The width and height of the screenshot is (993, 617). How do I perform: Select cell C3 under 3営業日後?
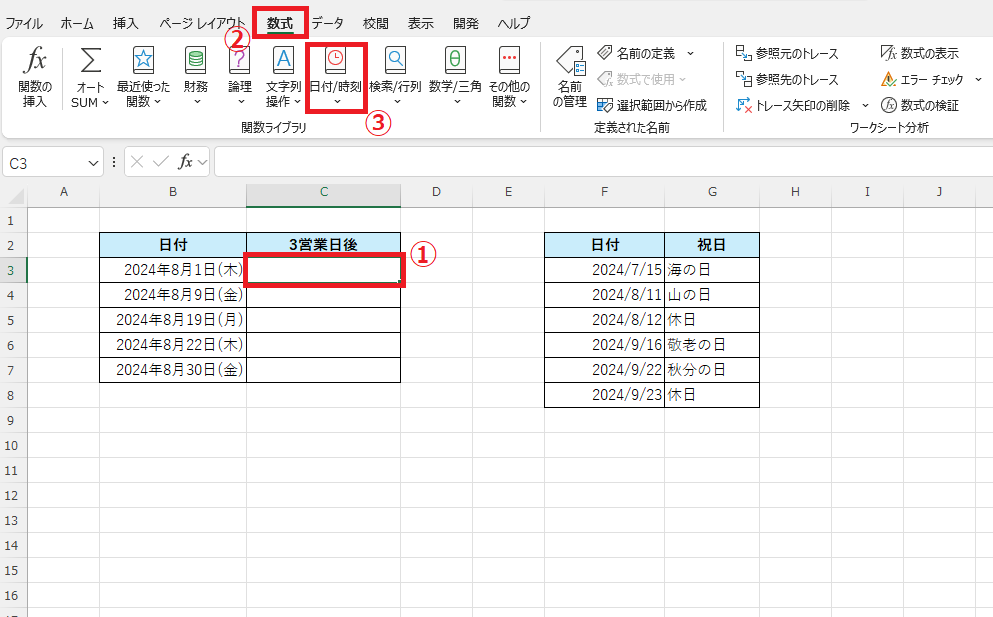click(324, 270)
